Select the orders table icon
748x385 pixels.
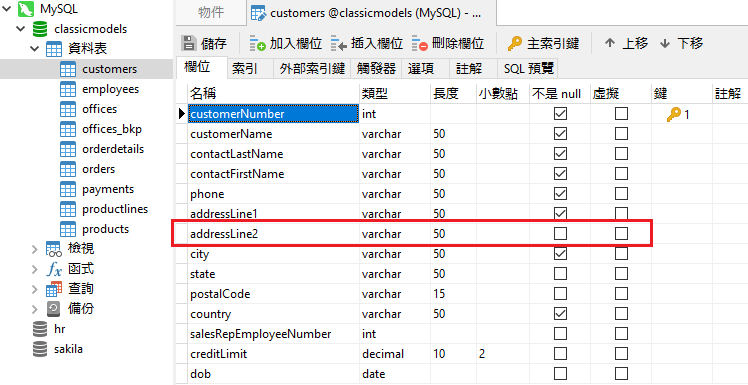(68, 169)
